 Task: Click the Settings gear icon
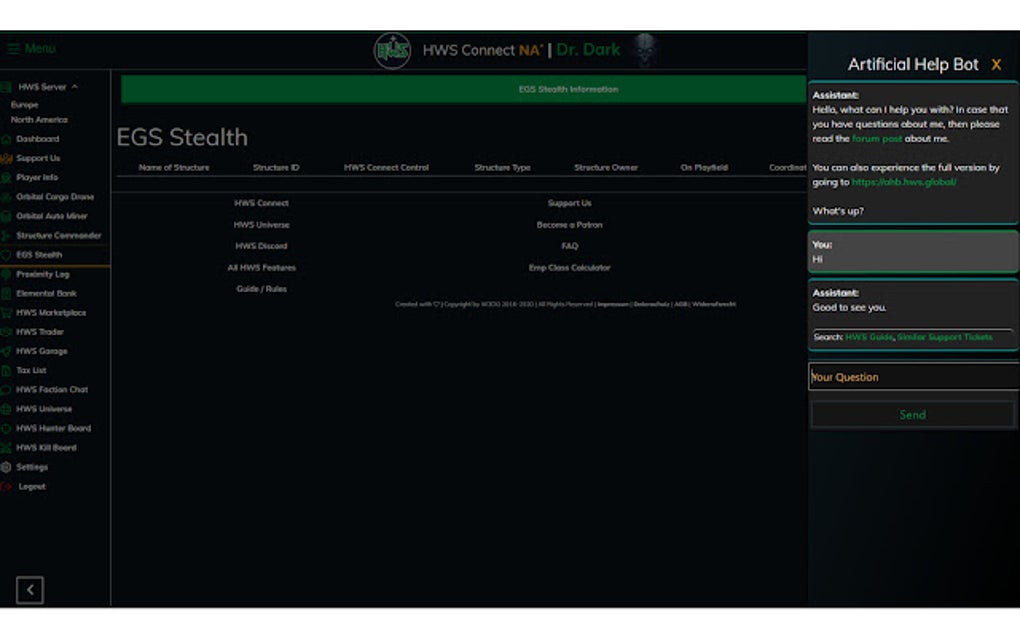coord(8,467)
